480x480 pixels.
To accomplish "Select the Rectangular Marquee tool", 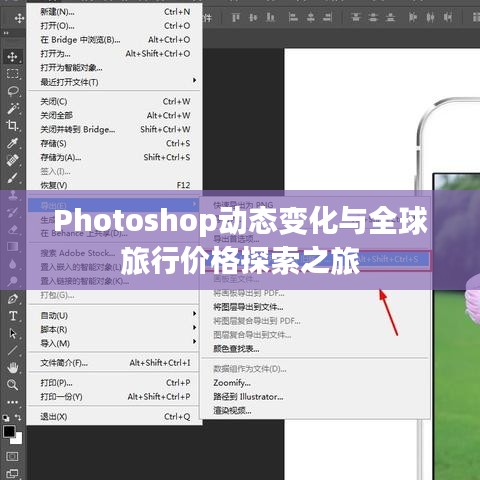I will coord(13,74).
